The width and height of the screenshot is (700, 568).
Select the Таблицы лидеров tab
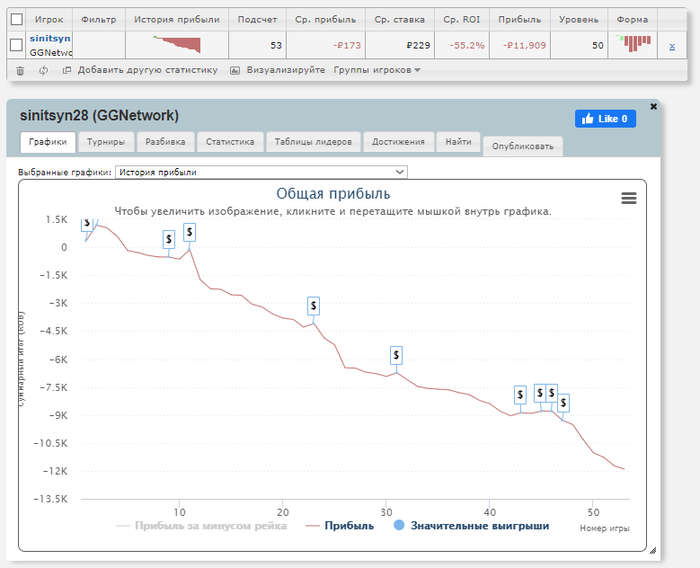coord(313,142)
